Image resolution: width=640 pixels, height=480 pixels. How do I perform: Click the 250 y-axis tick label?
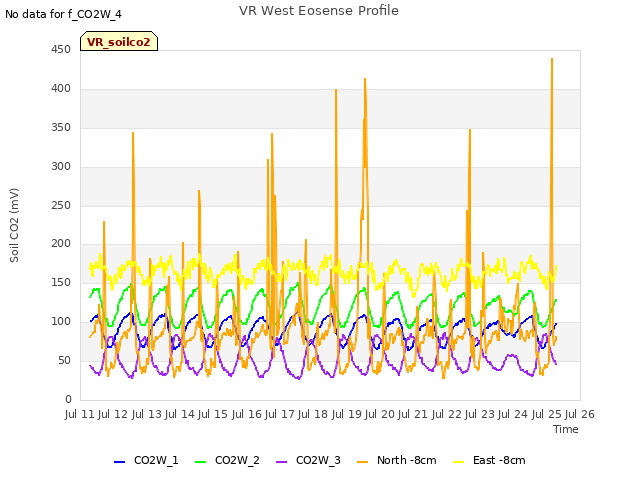pyautogui.click(x=61, y=205)
